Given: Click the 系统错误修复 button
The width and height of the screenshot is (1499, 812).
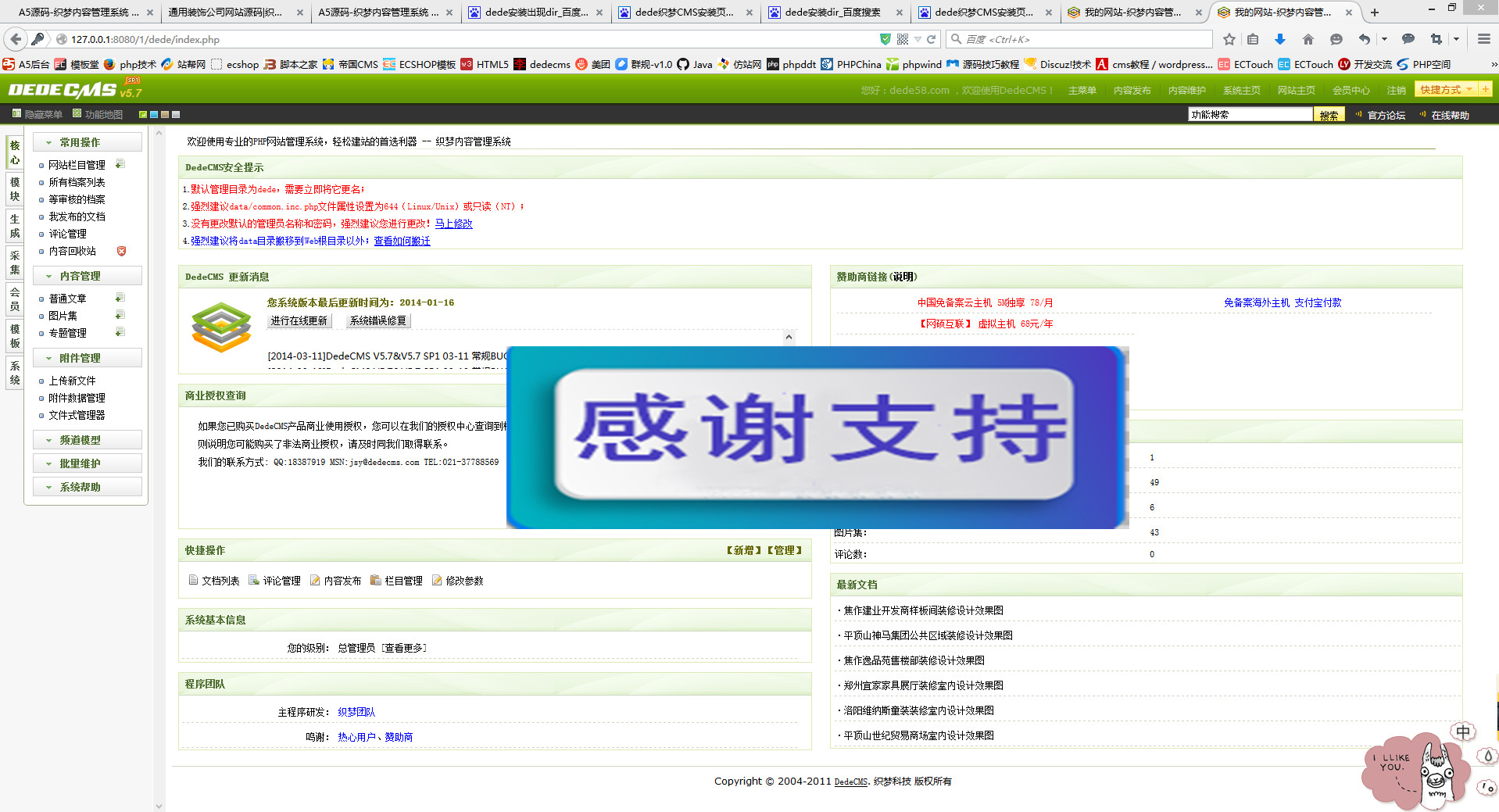Looking at the screenshot, I should pyautogui.click(x=378, y=320).
